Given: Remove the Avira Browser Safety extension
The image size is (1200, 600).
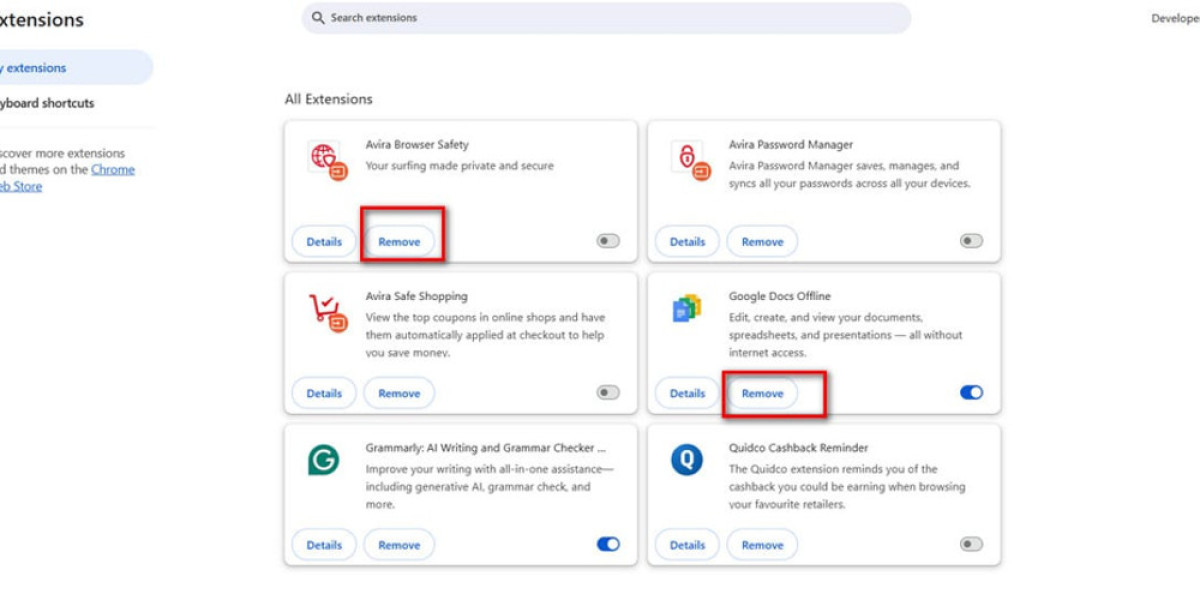Looking at the screenshot, I should pyautogui.click(x=399, y=241).
